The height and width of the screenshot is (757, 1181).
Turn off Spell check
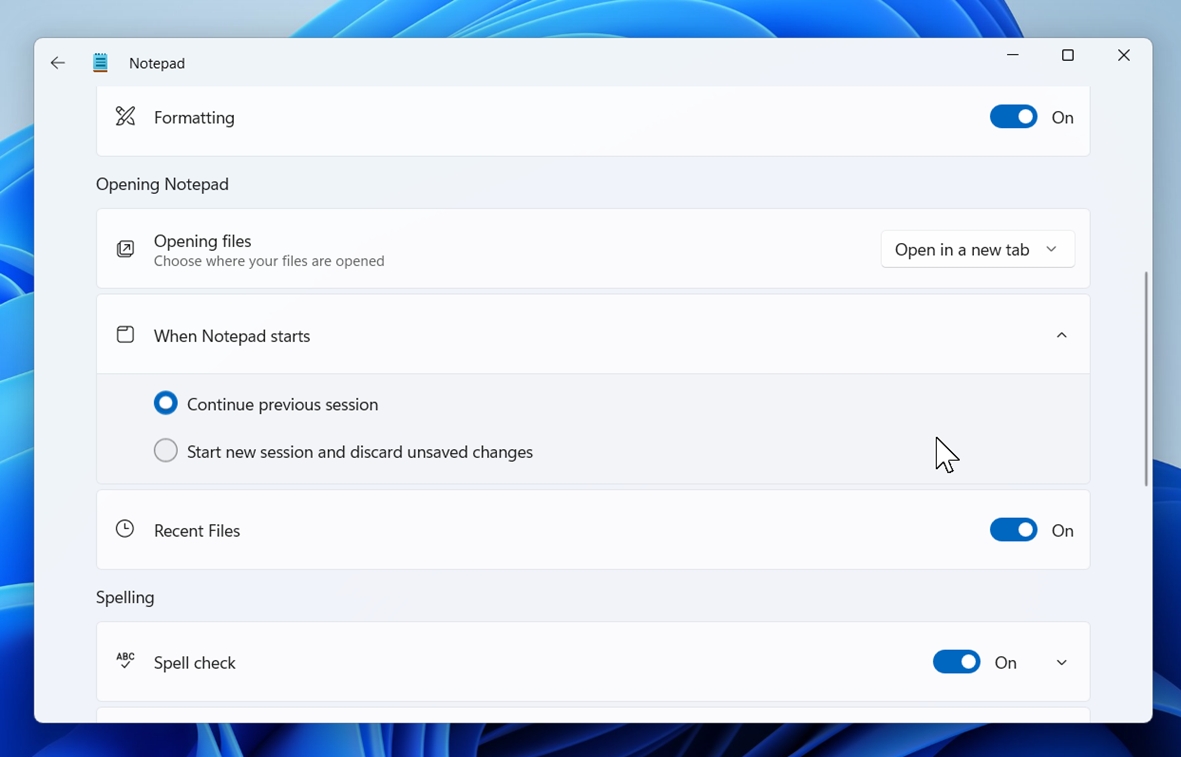click(x=956, y=661)
